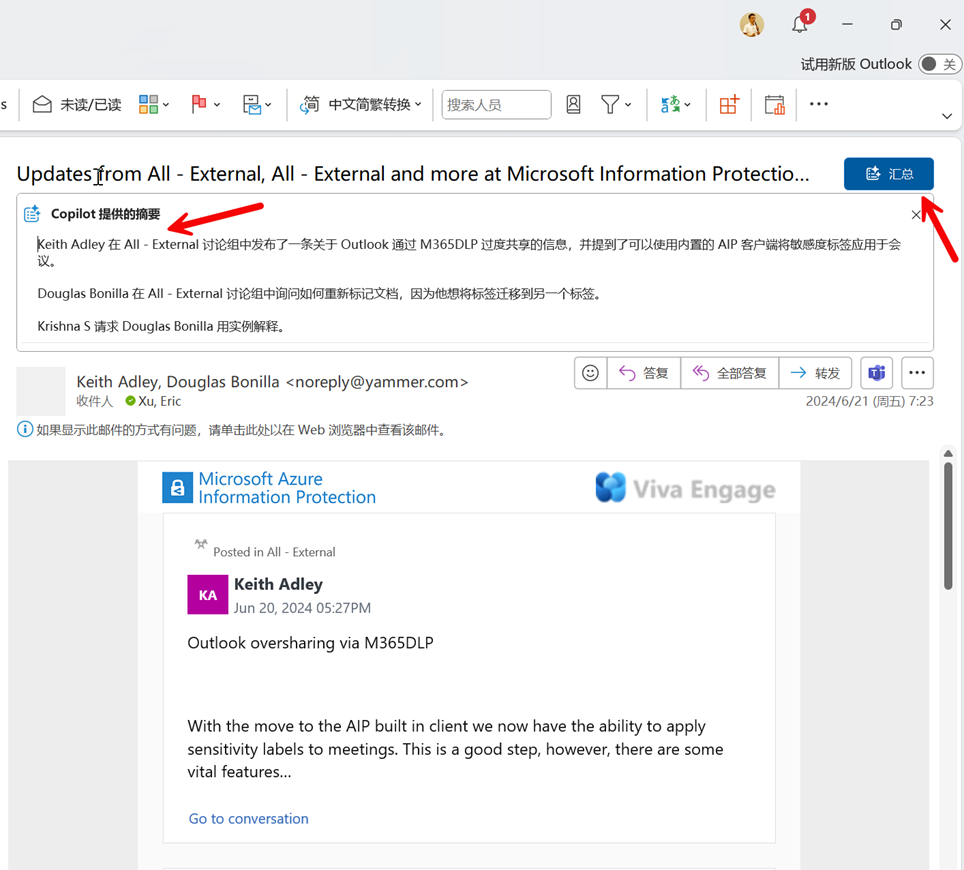Click recipient name Xu, Eric
The image size is (964, 870).
coord(159,401)
